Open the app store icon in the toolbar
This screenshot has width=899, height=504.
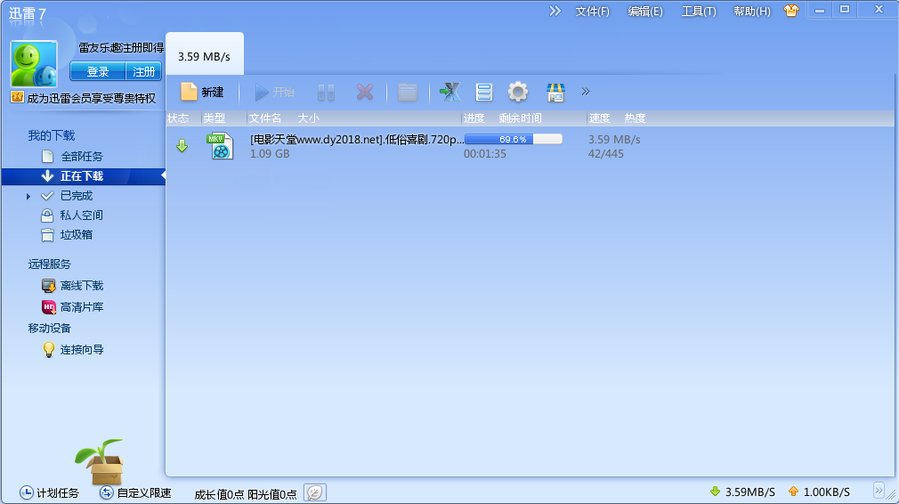[556, 92]
